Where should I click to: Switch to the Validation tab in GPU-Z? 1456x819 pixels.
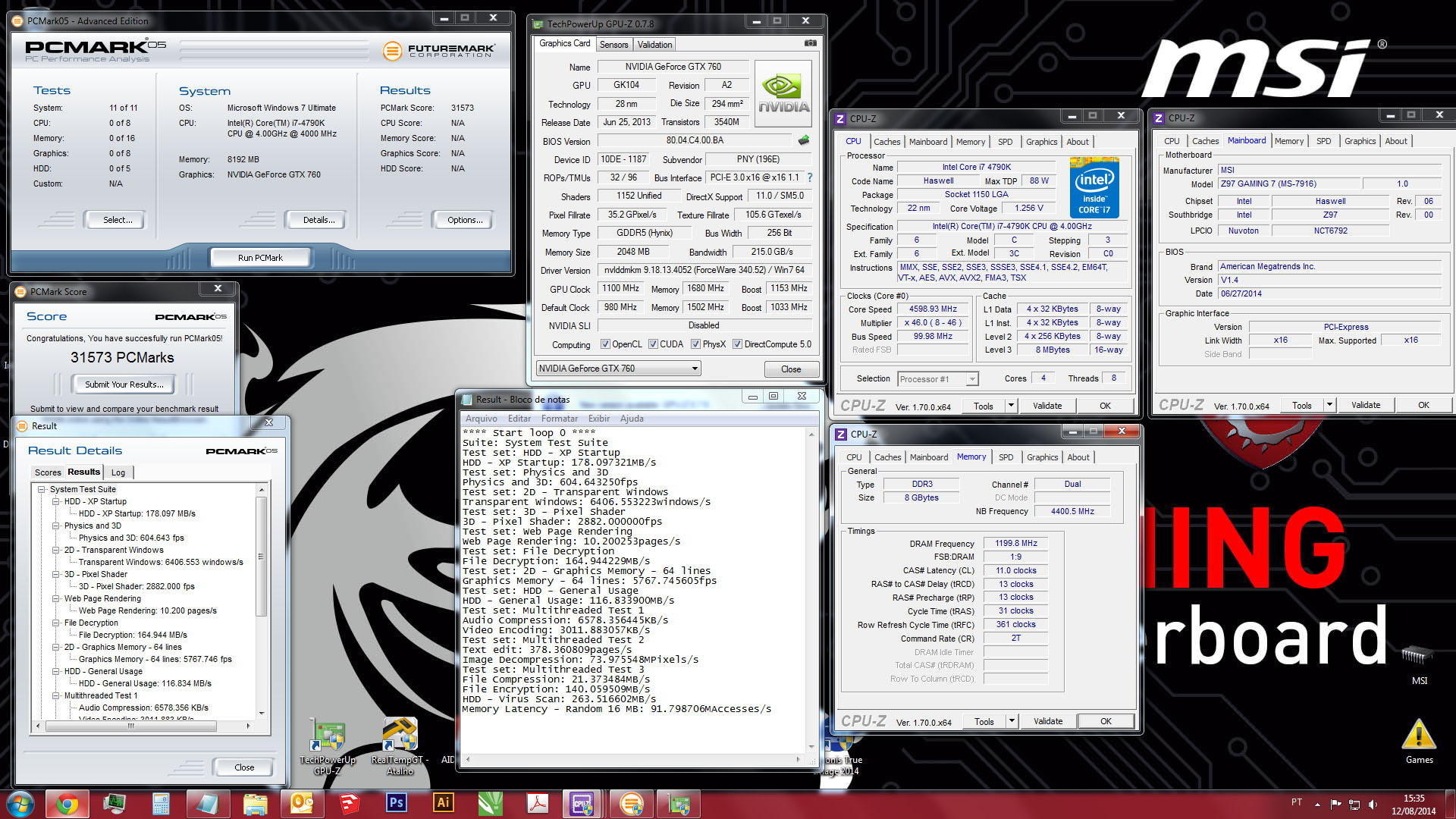(x=654, y=45)
